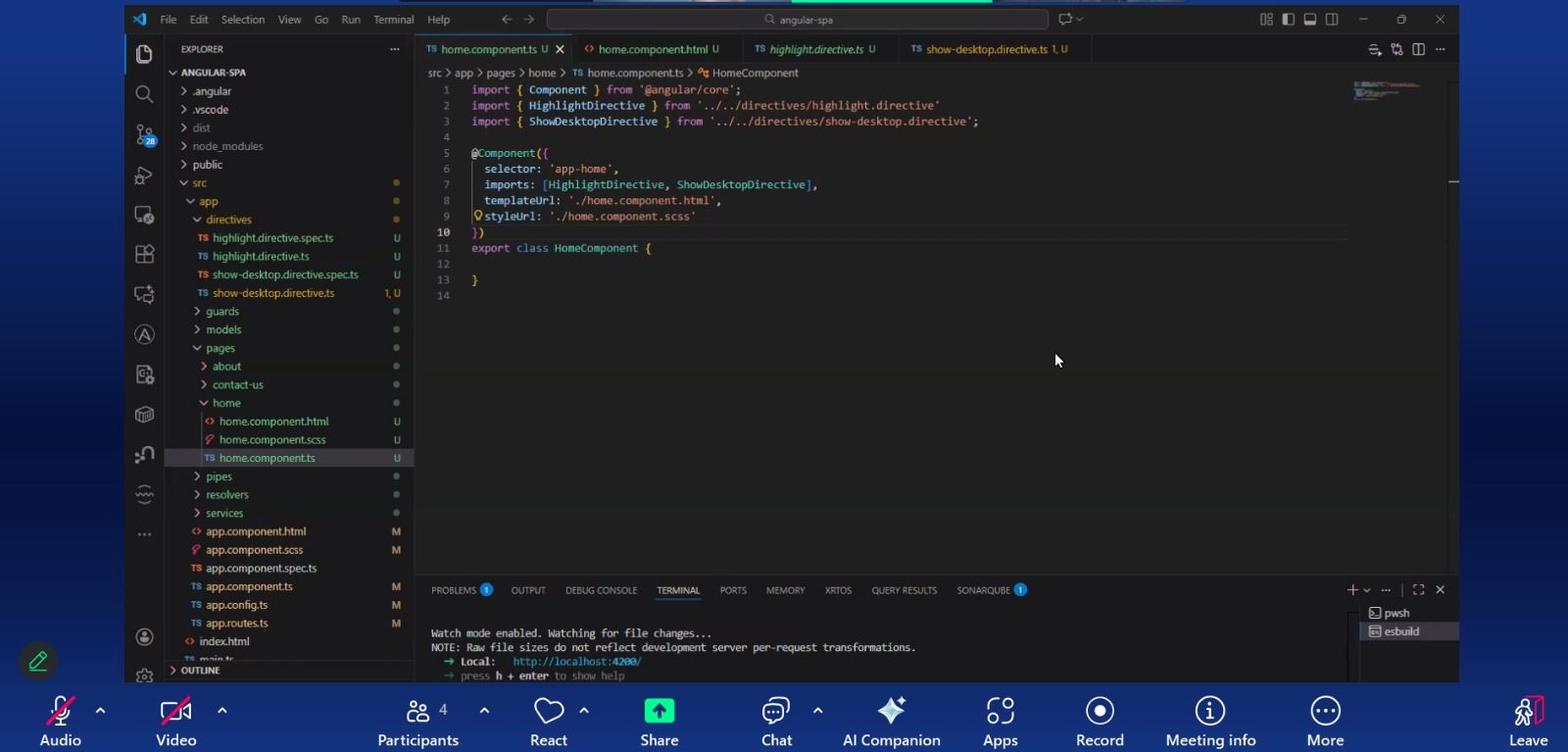Maximize the terminal panel size
1568x752 pixels.
1418,590
